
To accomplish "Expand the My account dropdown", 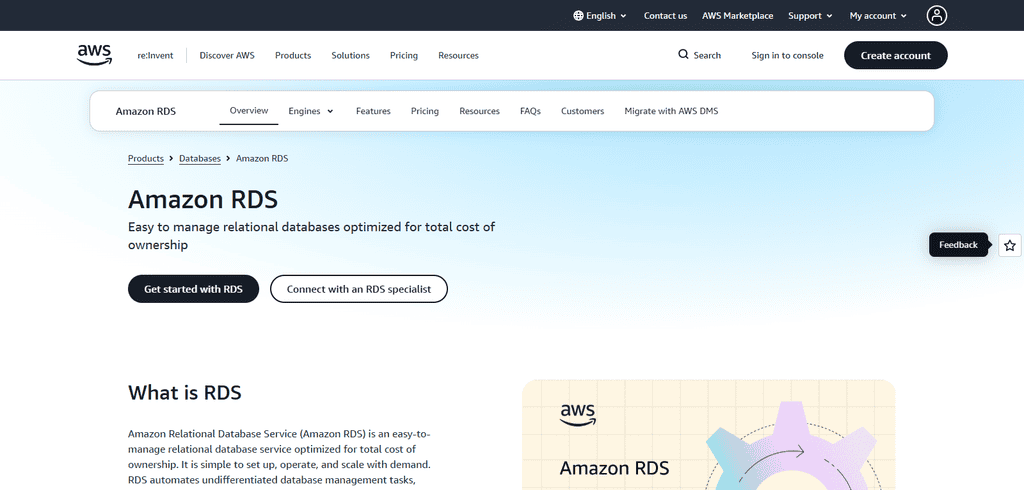I will pyautogui.click(x=878, y=16).
